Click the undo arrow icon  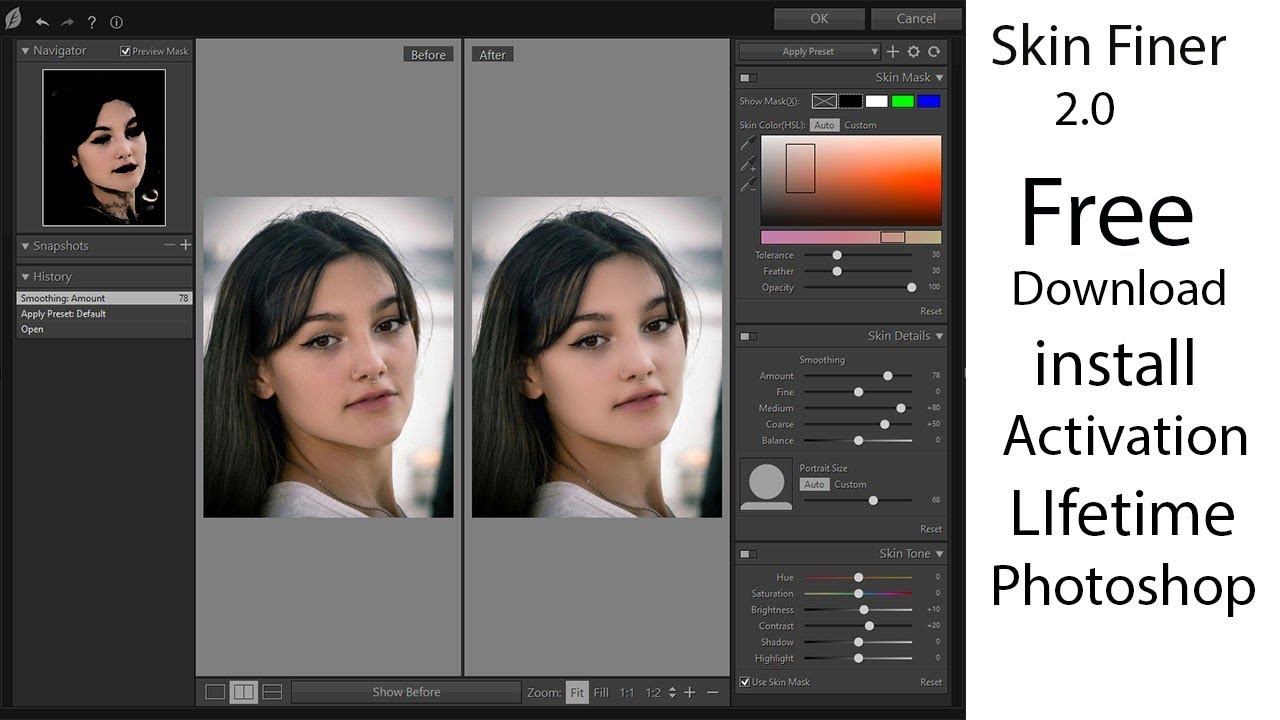[42, 21]
